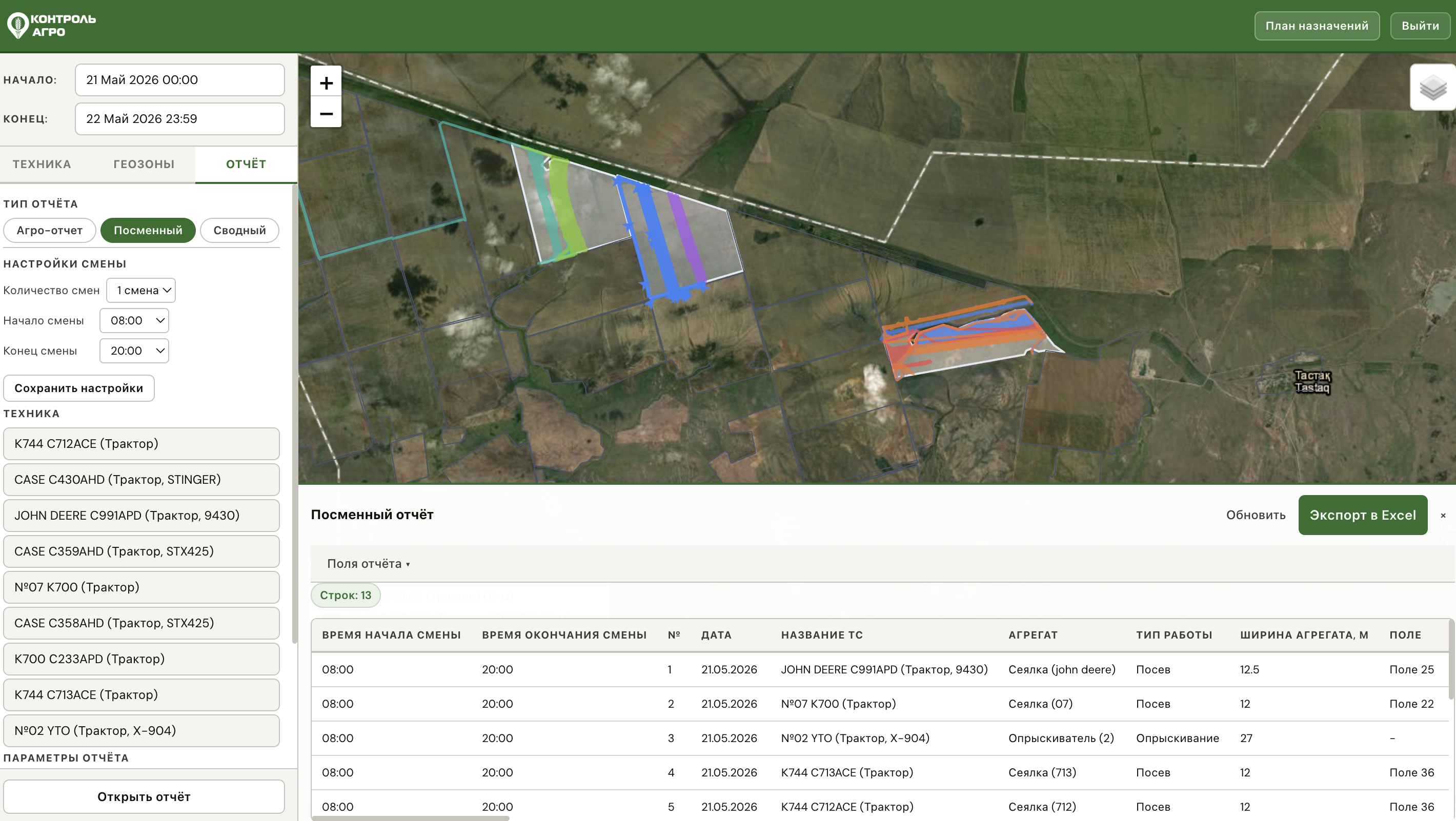Zoom in the map with plus button
This screenshot has height=821, width=1456.
pos(326,83)
